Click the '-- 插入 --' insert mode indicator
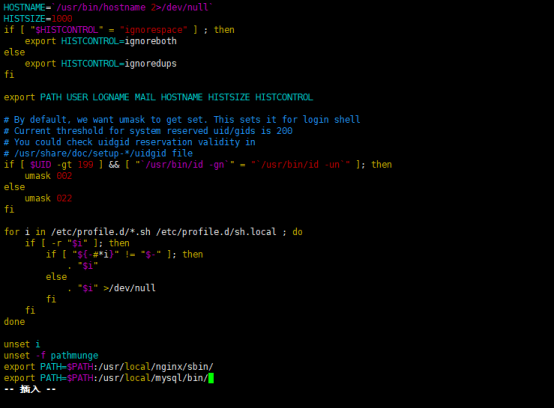This screenshot has width=554, height=409. (30, 389)
